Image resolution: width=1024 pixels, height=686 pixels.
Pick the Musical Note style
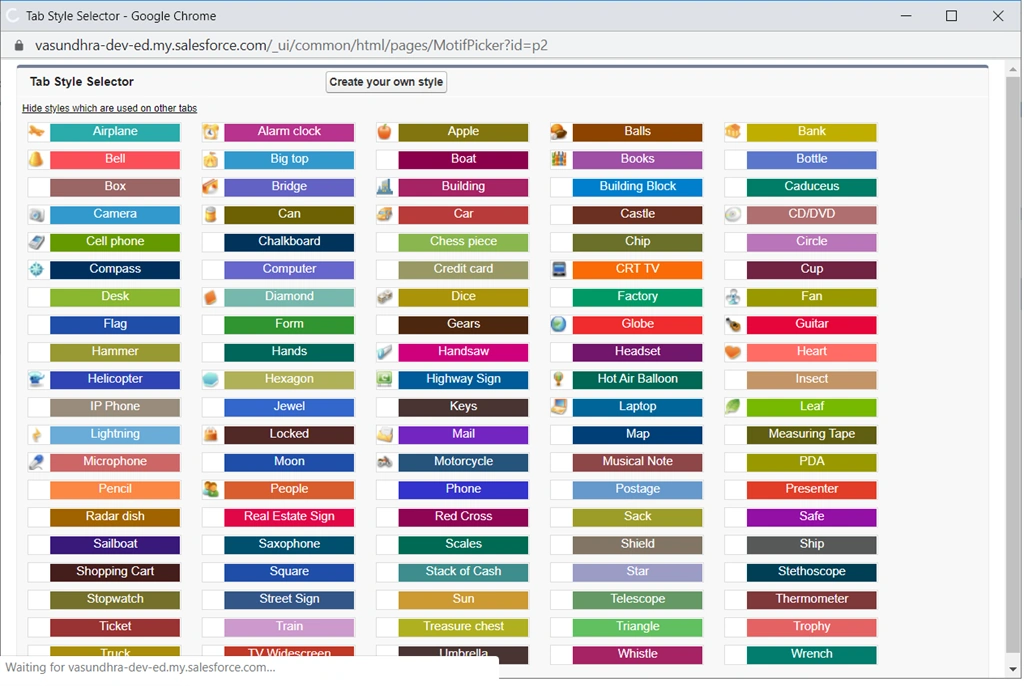coord(637,462)
